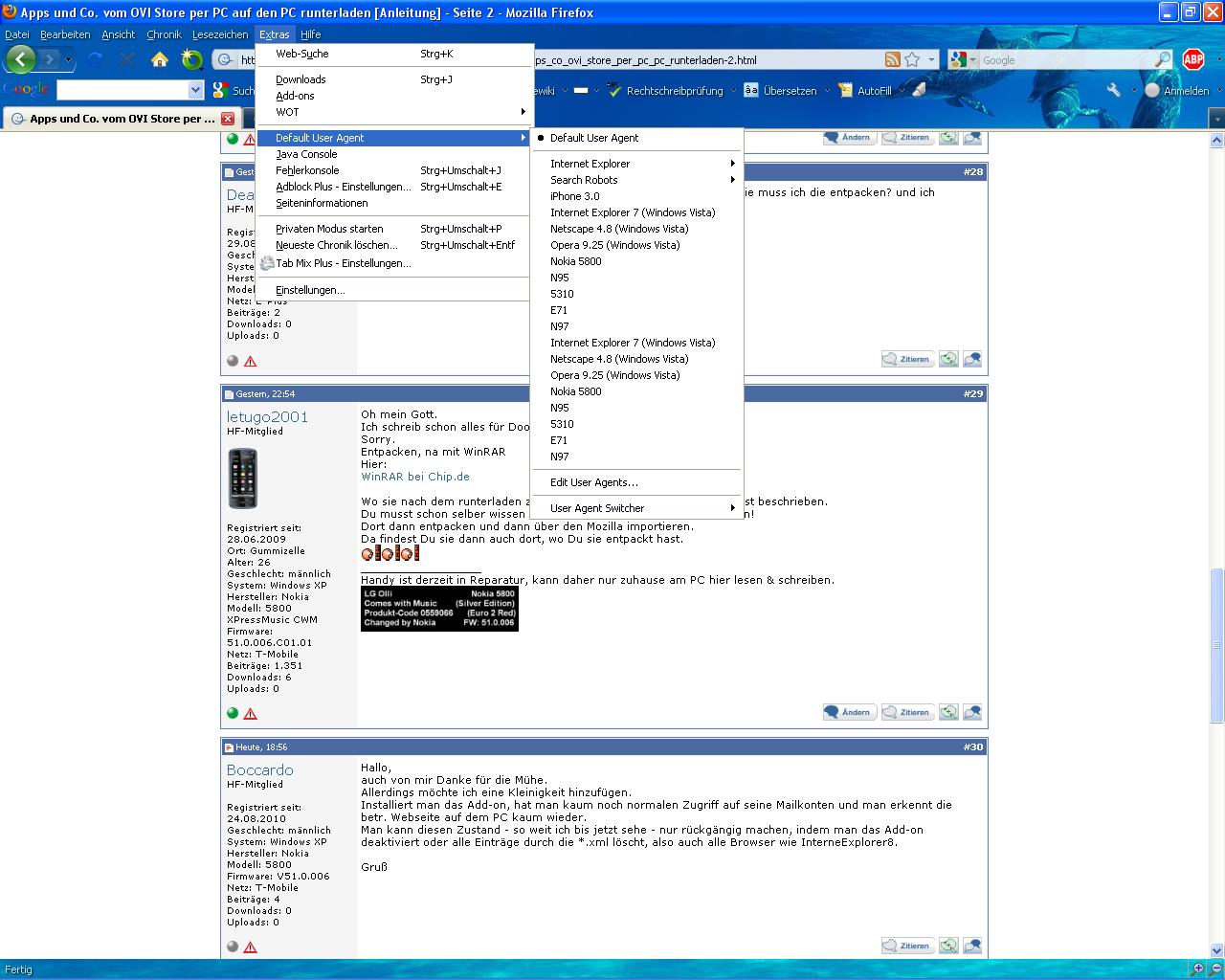Viewport: 1225px width, 980px height.
Task: Open the Google toolbar search box dropdown
Action: tap(196, 90)
